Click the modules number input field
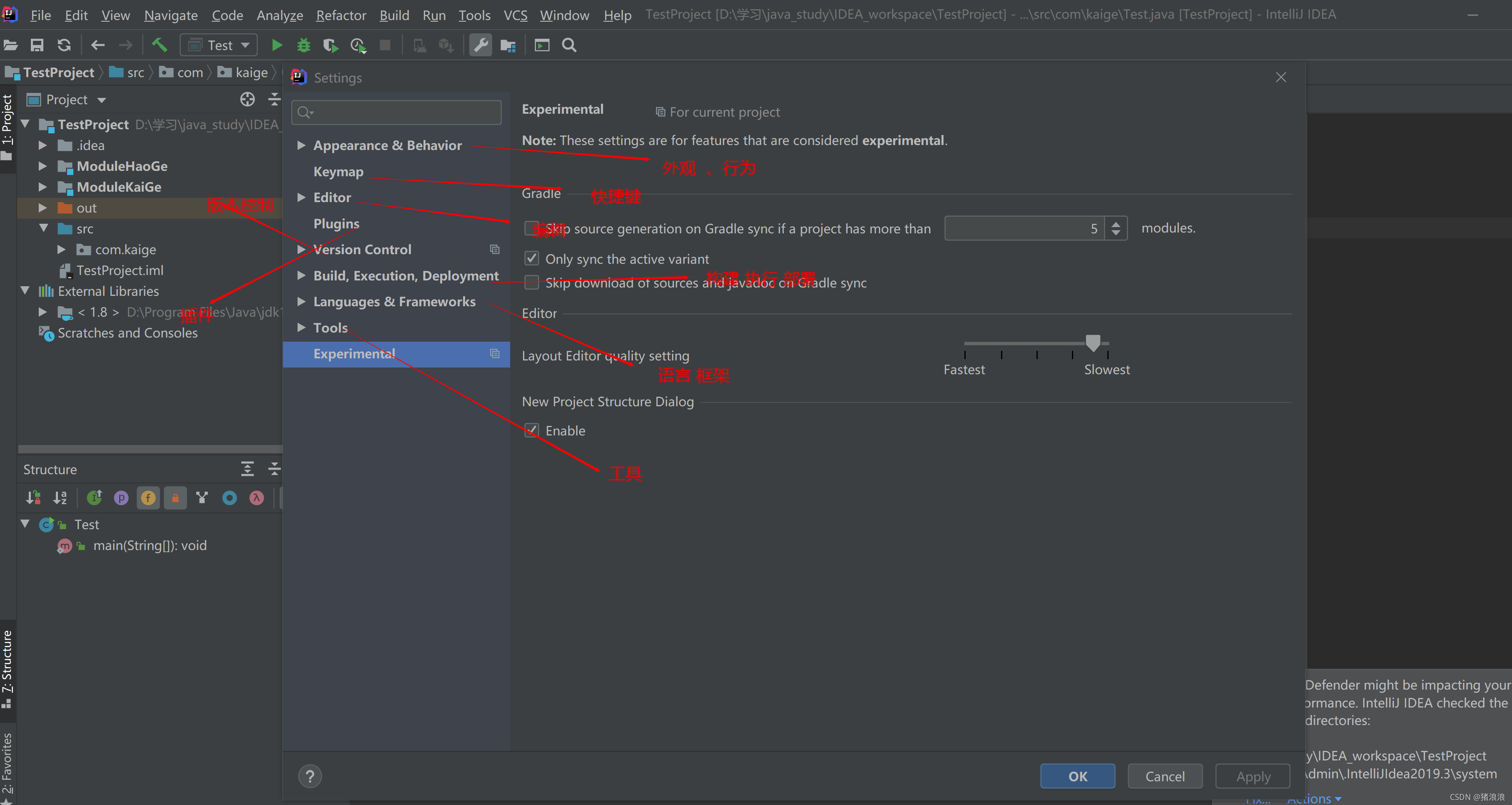 tap(1025, 228)
